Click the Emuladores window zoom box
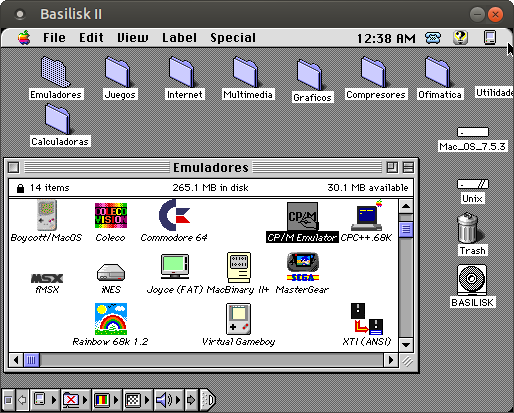This screenshot has width=514, height=413. coord(392,167)
